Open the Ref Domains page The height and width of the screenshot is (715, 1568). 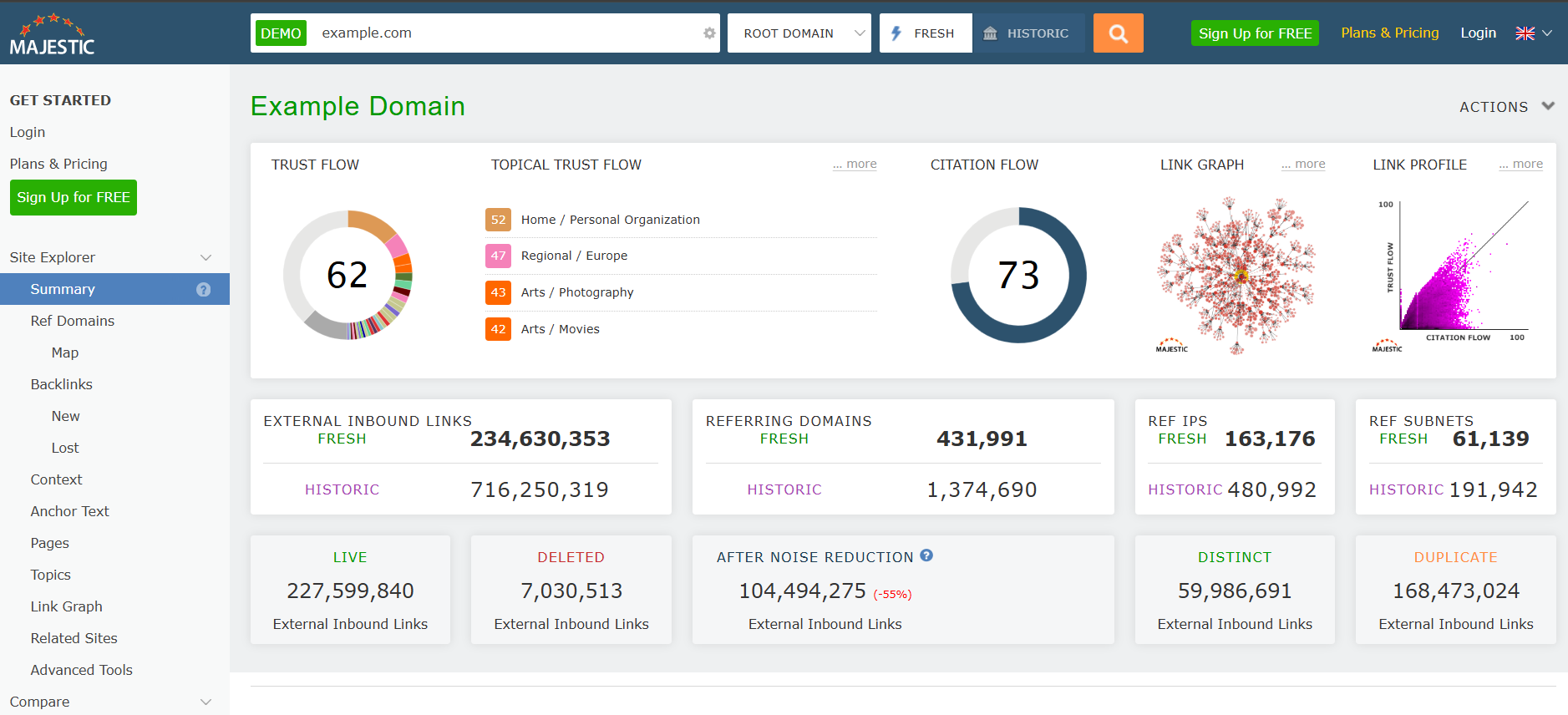[73, 321]
